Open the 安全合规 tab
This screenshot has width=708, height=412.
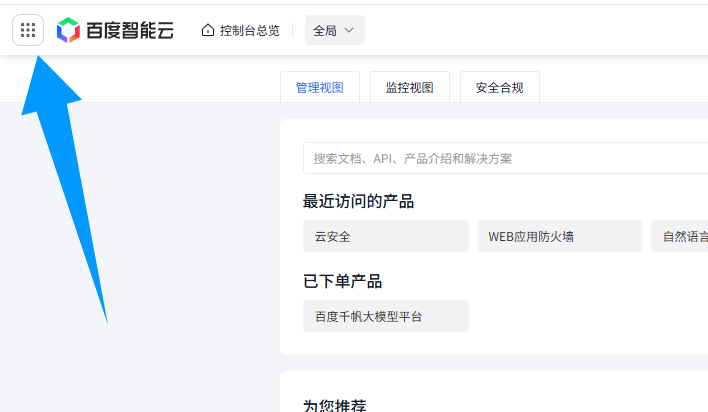pyautogui.click(x=499, y=87)
